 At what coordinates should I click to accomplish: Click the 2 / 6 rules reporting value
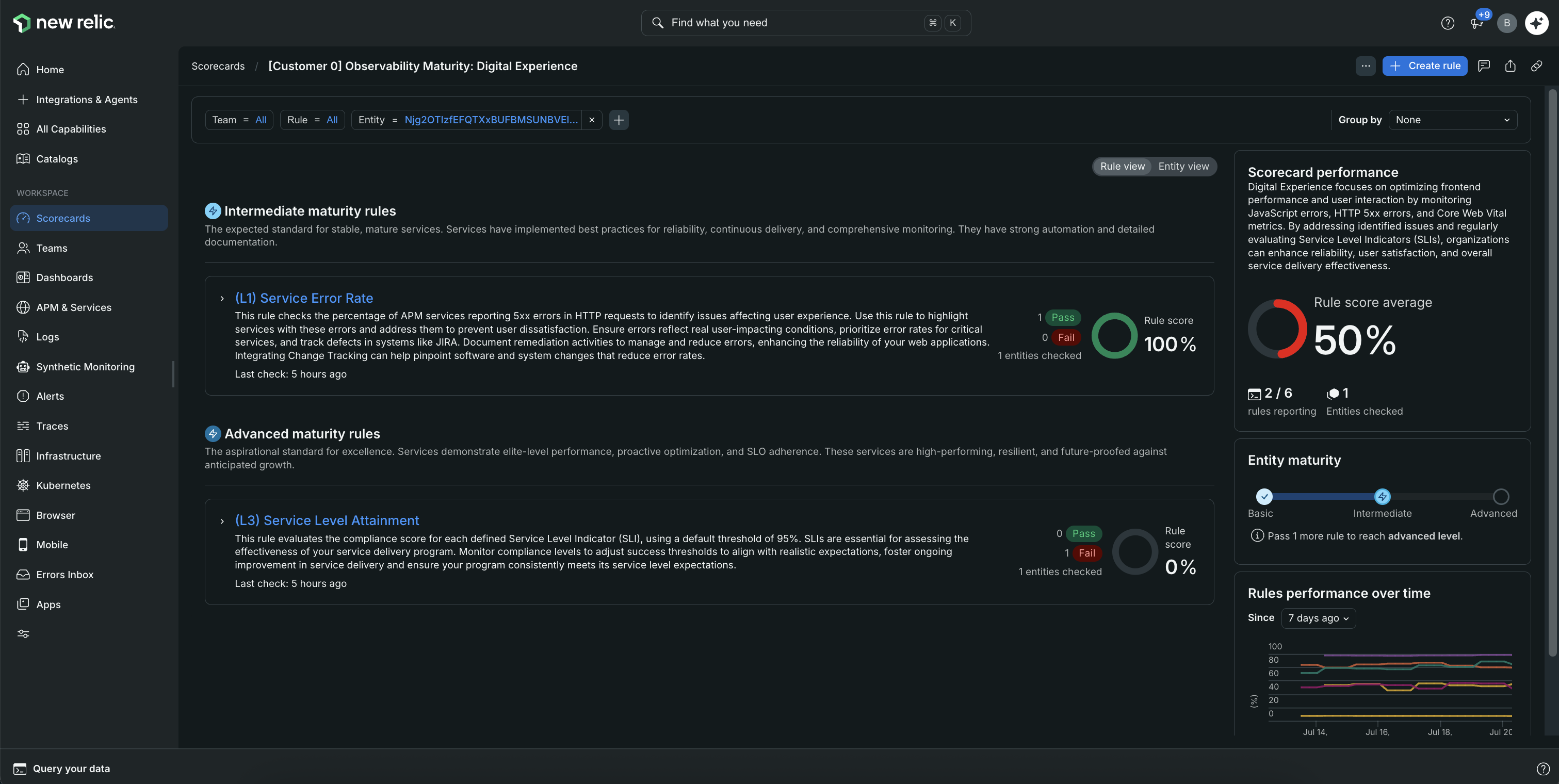[1277, 393]
